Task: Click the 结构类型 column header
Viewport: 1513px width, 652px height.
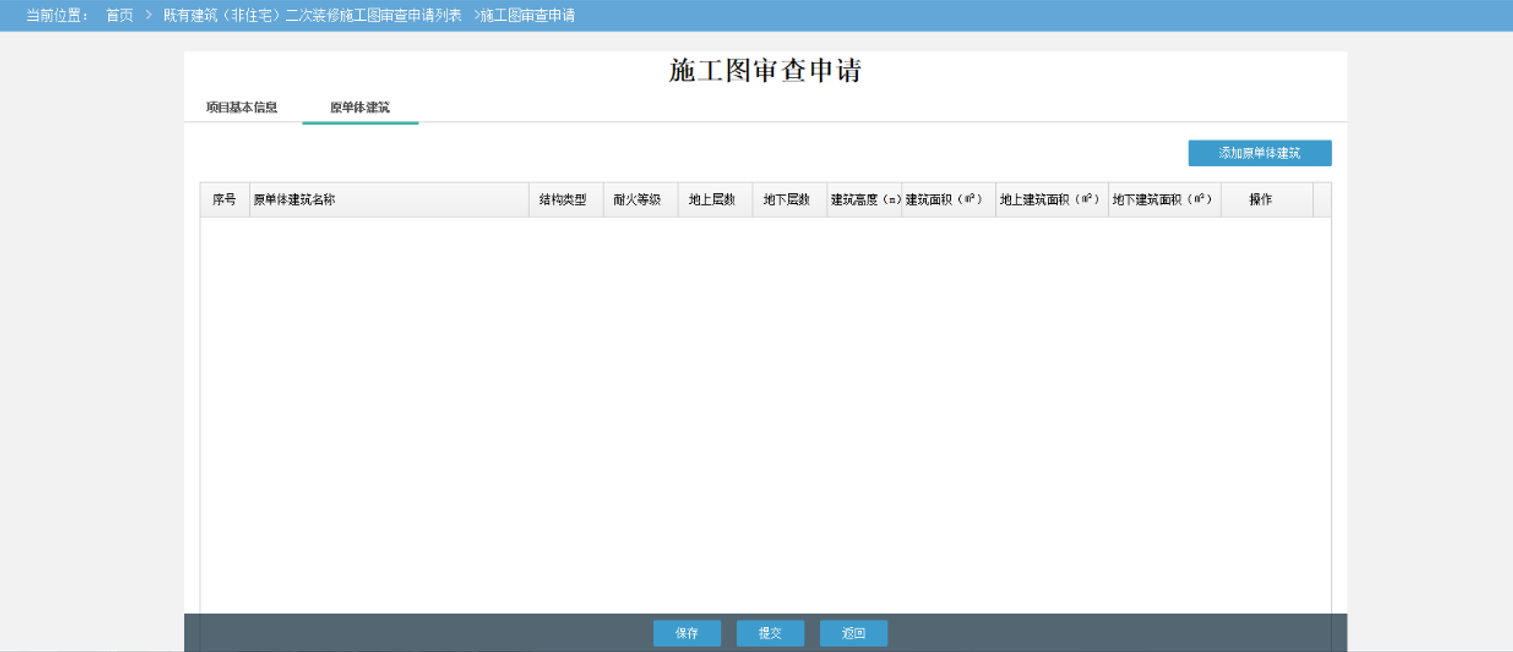Action: pos(565,199)
